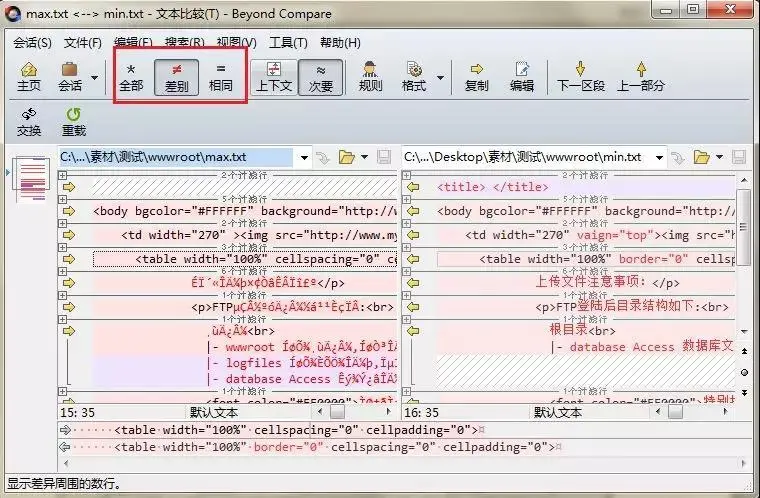Open the 视图(V) menu

coord(237,43)
